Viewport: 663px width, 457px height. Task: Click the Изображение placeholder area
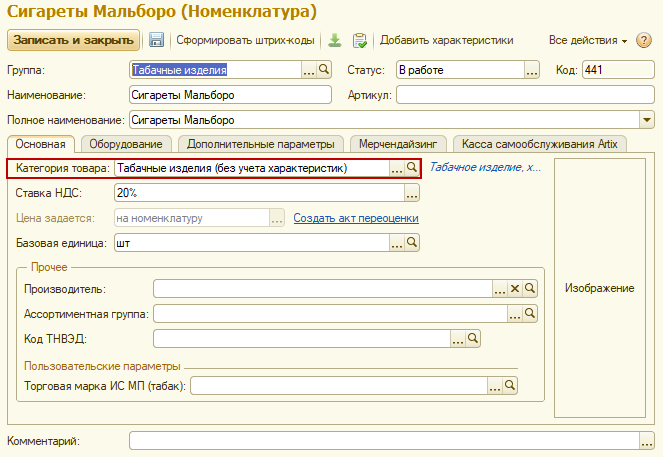click(600, 288)
